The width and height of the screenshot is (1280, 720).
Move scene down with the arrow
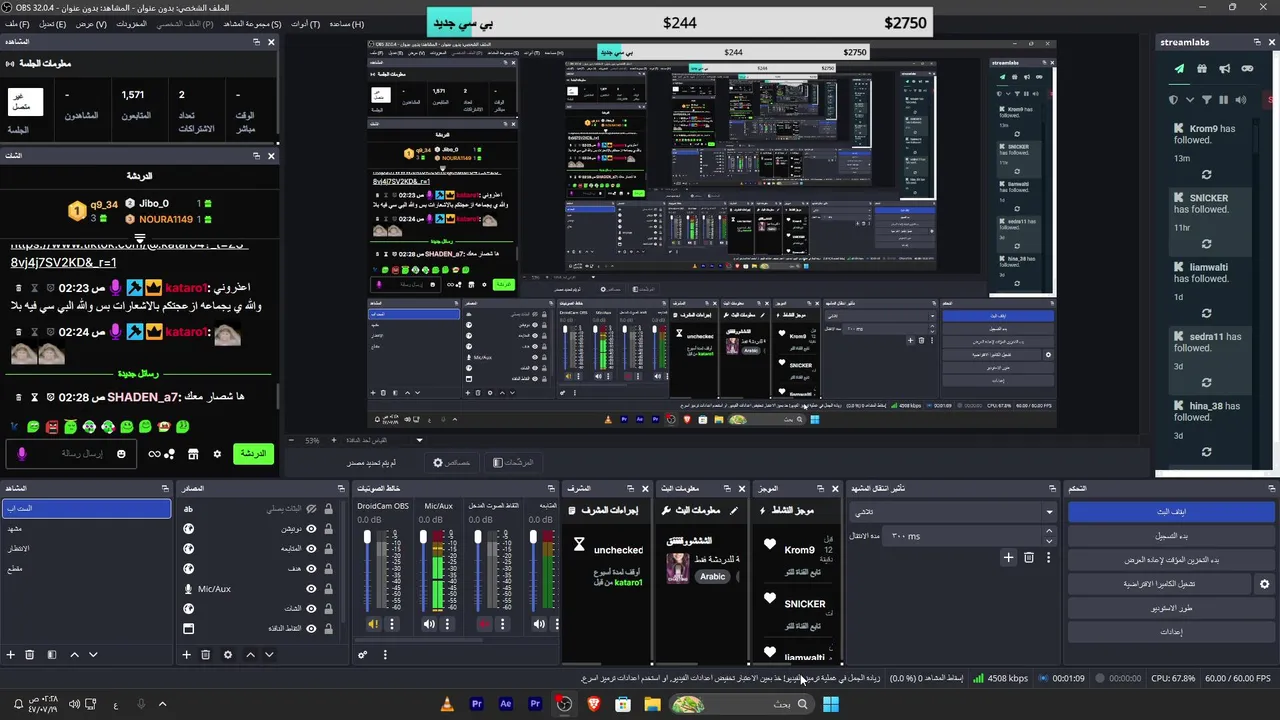click(x=93, y=655)
